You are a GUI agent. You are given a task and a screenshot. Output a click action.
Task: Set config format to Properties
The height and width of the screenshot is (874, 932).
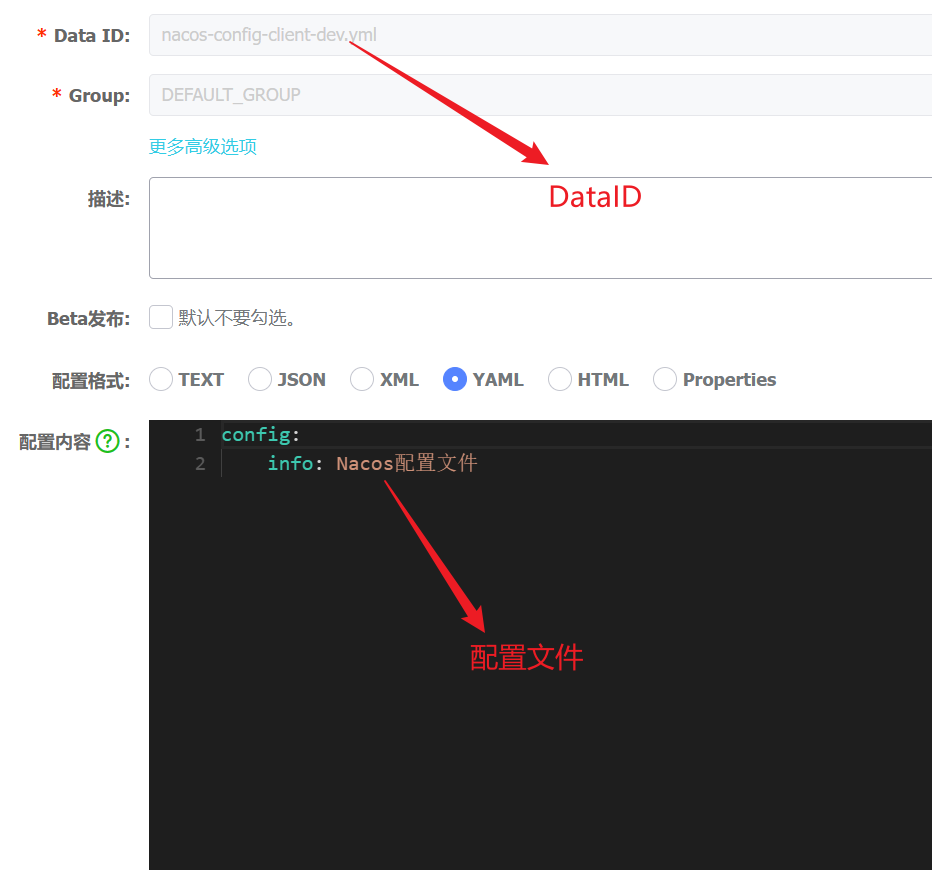click(665, 379)
